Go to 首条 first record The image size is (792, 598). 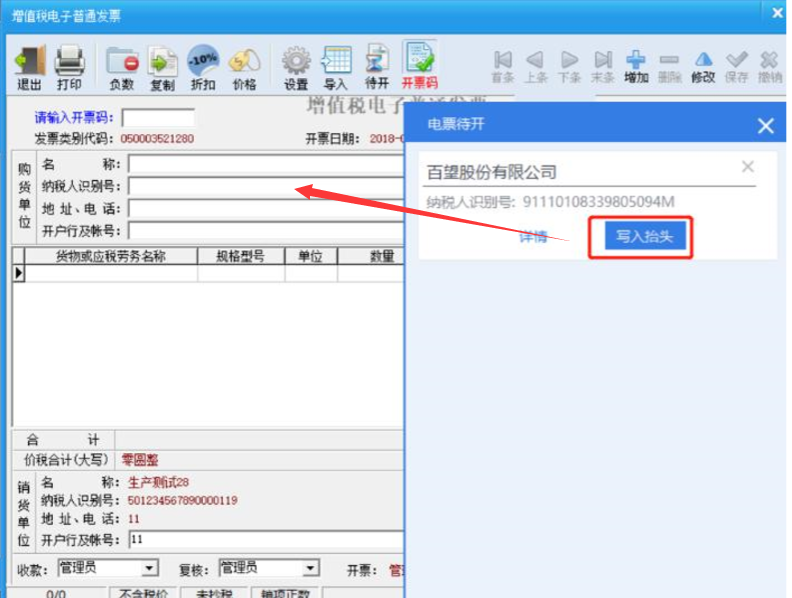[503, 66]
